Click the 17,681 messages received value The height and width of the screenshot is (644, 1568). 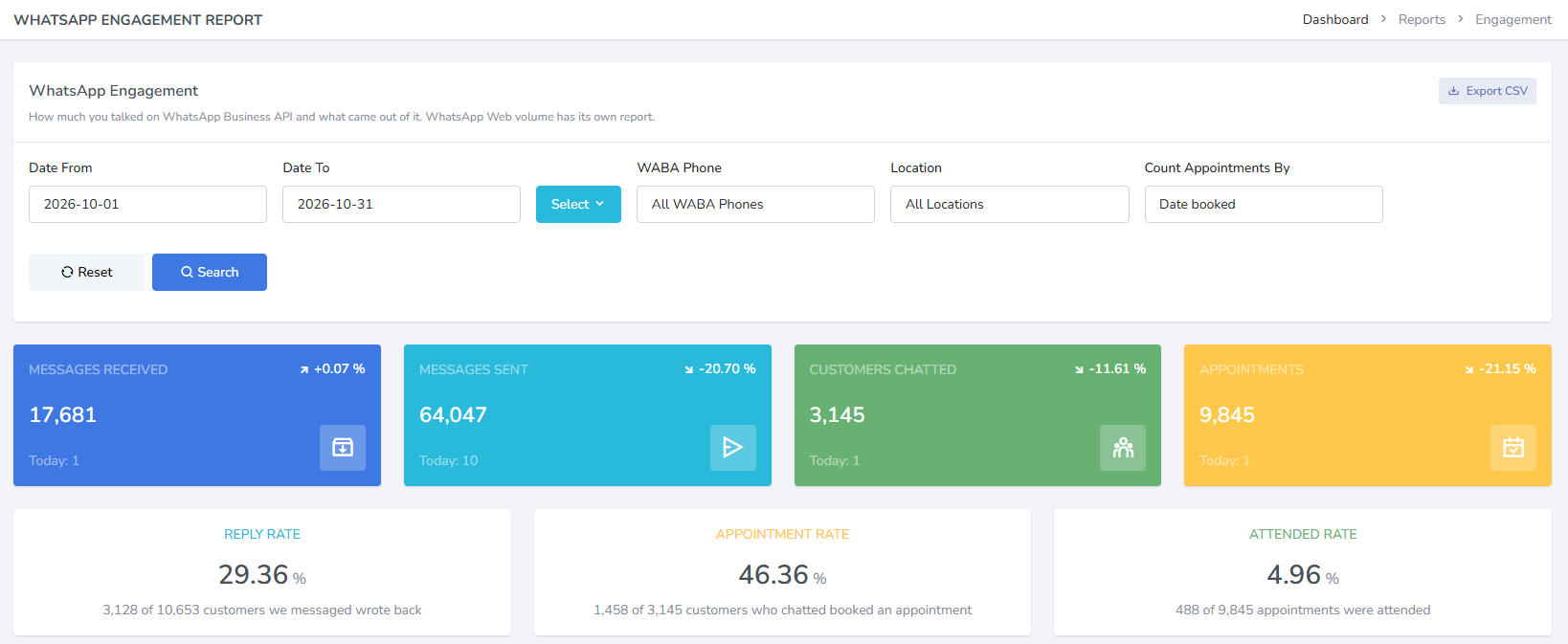point(62,414)
